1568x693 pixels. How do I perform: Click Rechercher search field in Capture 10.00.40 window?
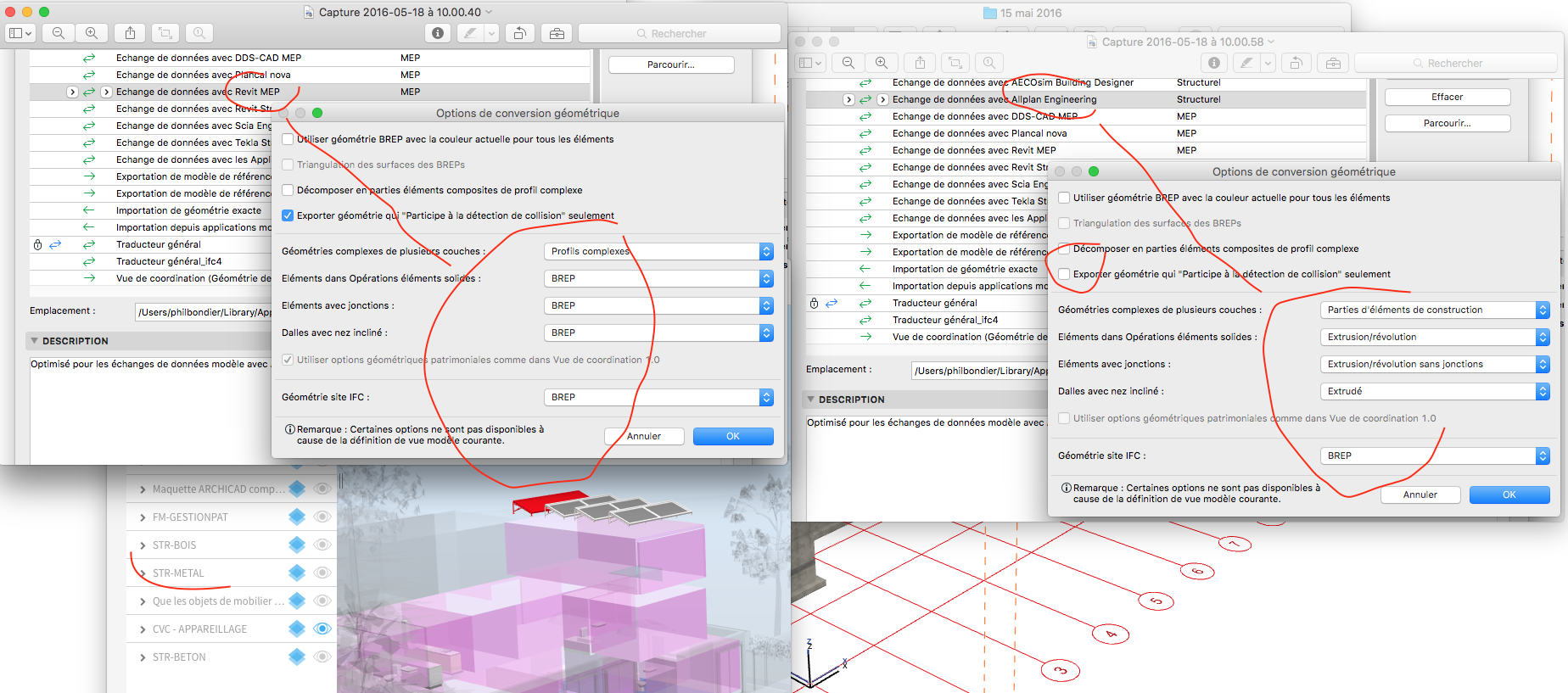(x=679, y=33)
